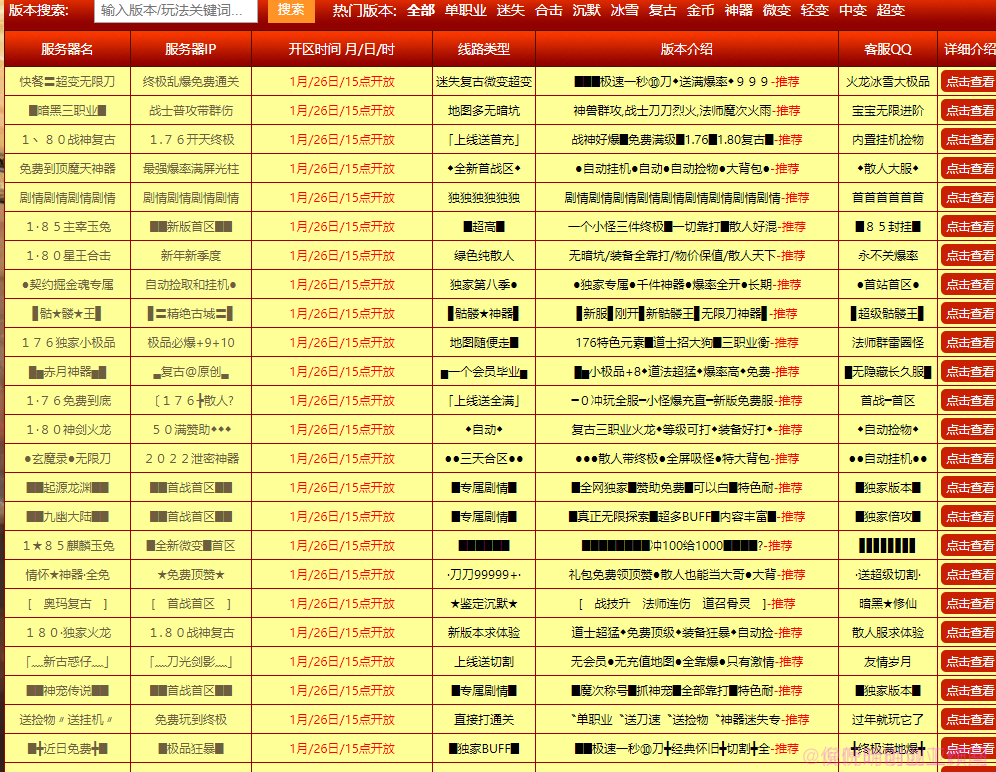
Task: Click 点击查看 for 起源龙渊 row
Action: 969,488
